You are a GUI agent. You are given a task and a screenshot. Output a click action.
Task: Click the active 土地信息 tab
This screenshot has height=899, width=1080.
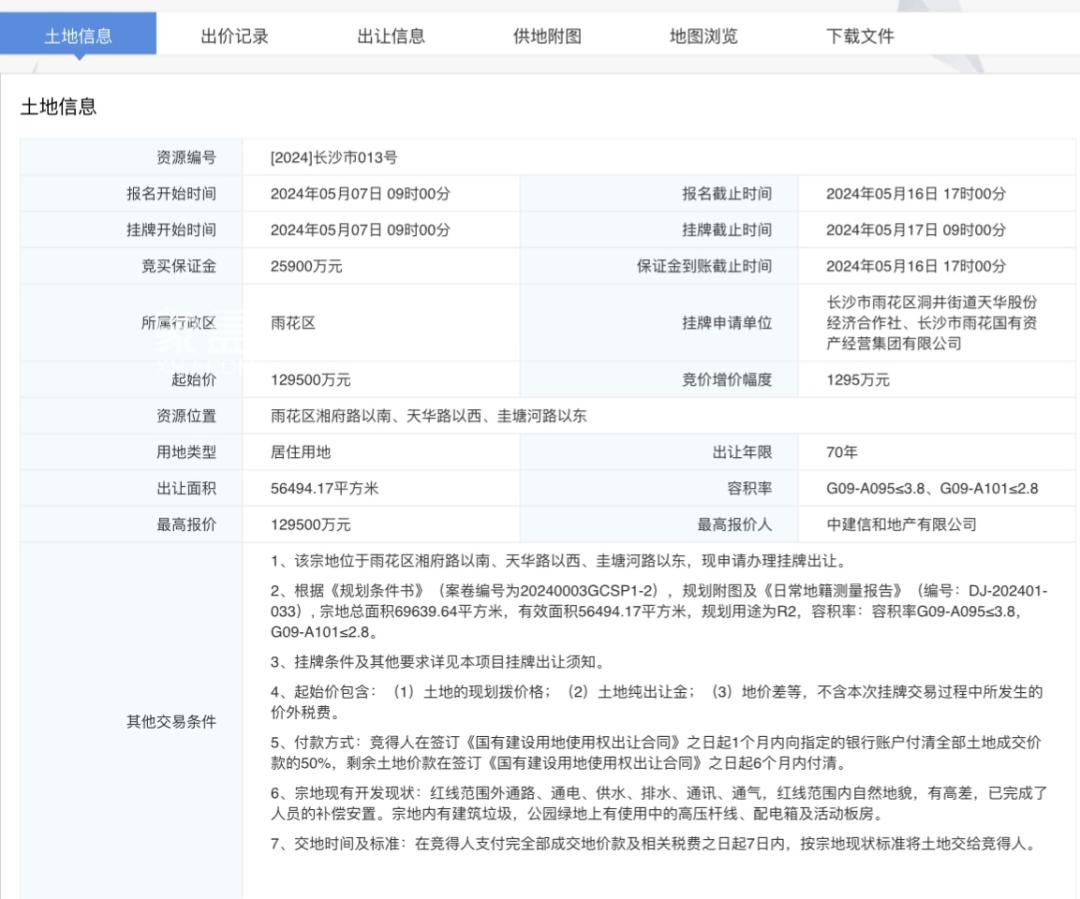[78, 36]
